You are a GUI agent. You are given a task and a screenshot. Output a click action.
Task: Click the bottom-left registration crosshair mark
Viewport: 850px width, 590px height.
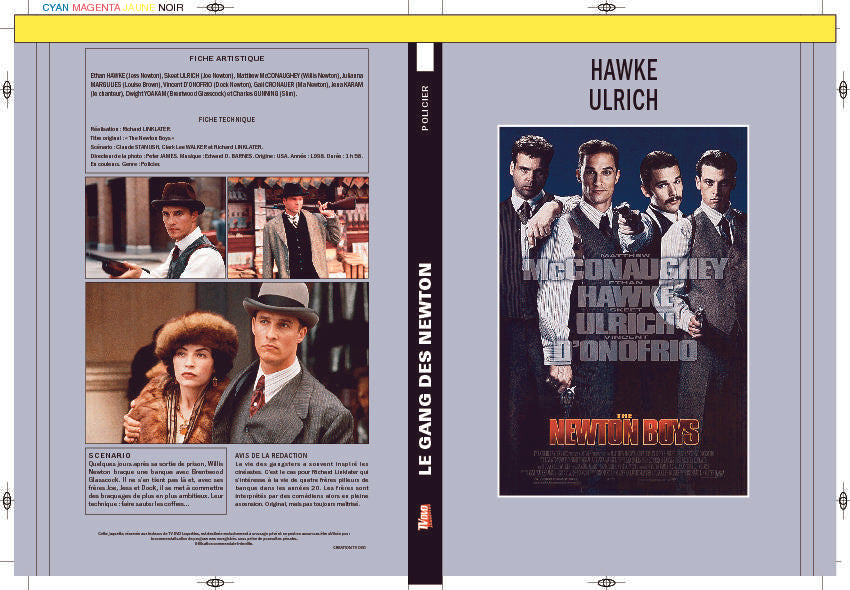tap(215, 583)
